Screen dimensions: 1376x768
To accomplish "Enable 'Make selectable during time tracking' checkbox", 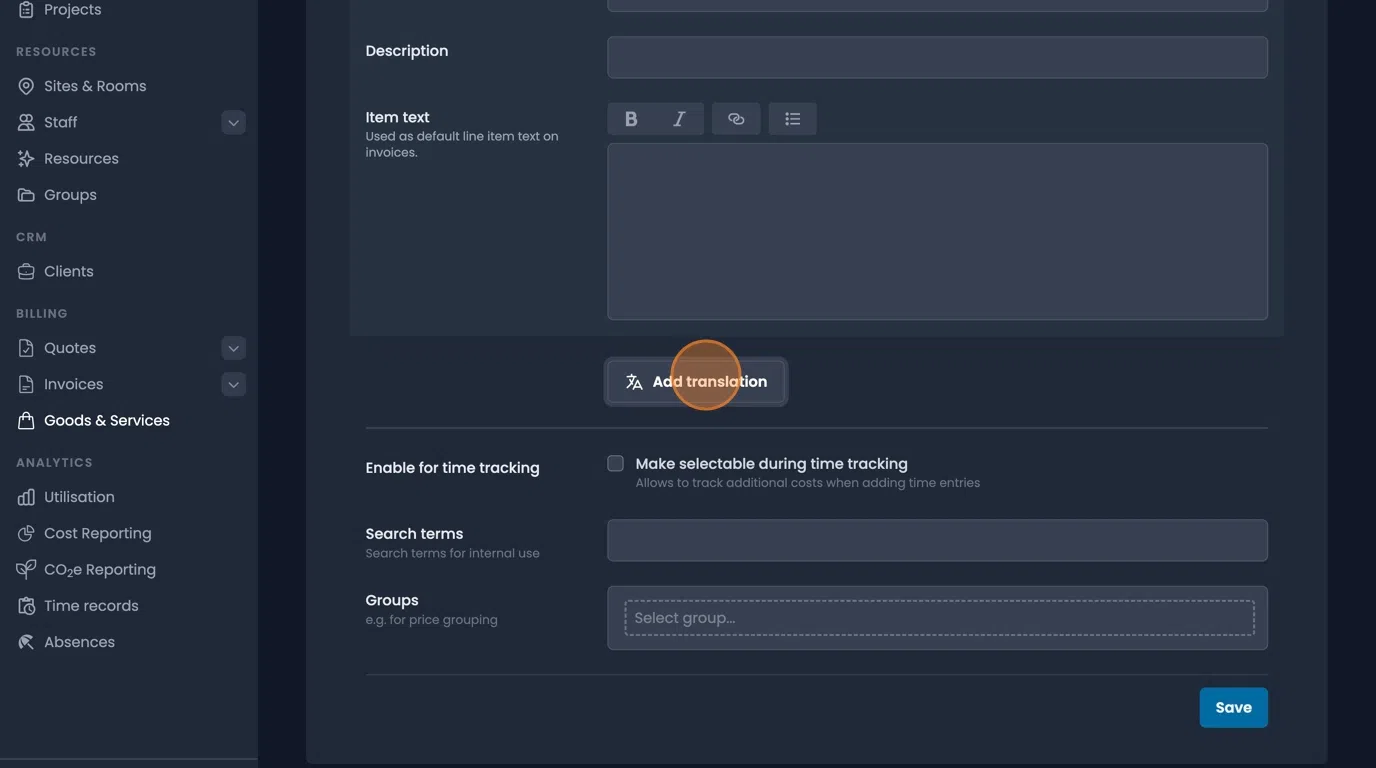I will click(615, 462).
